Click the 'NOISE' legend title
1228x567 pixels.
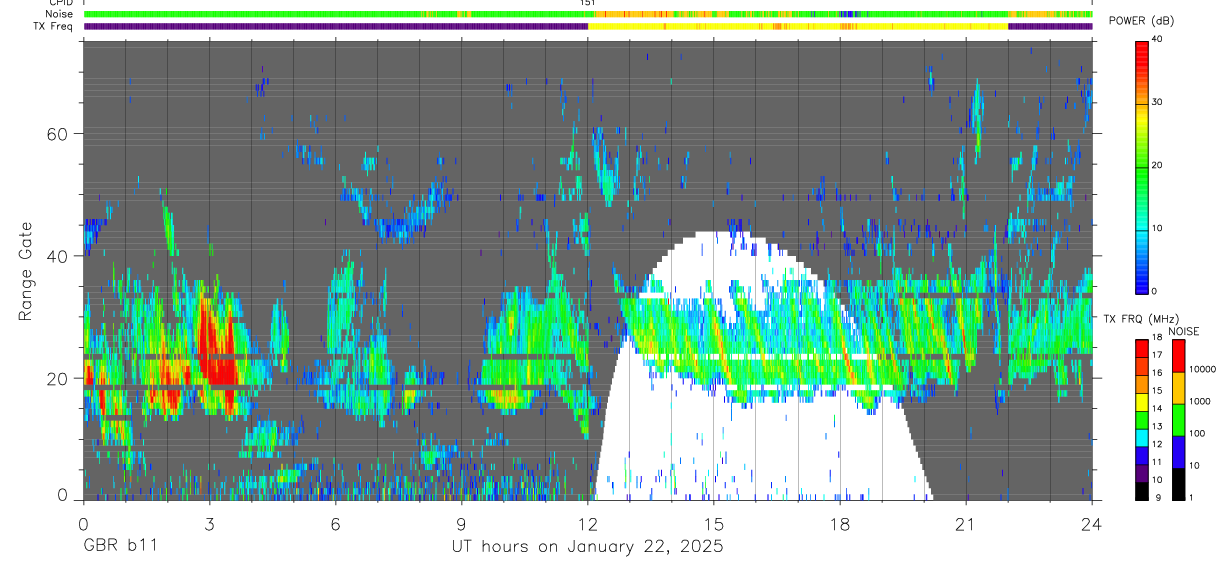coord(1183,331)
